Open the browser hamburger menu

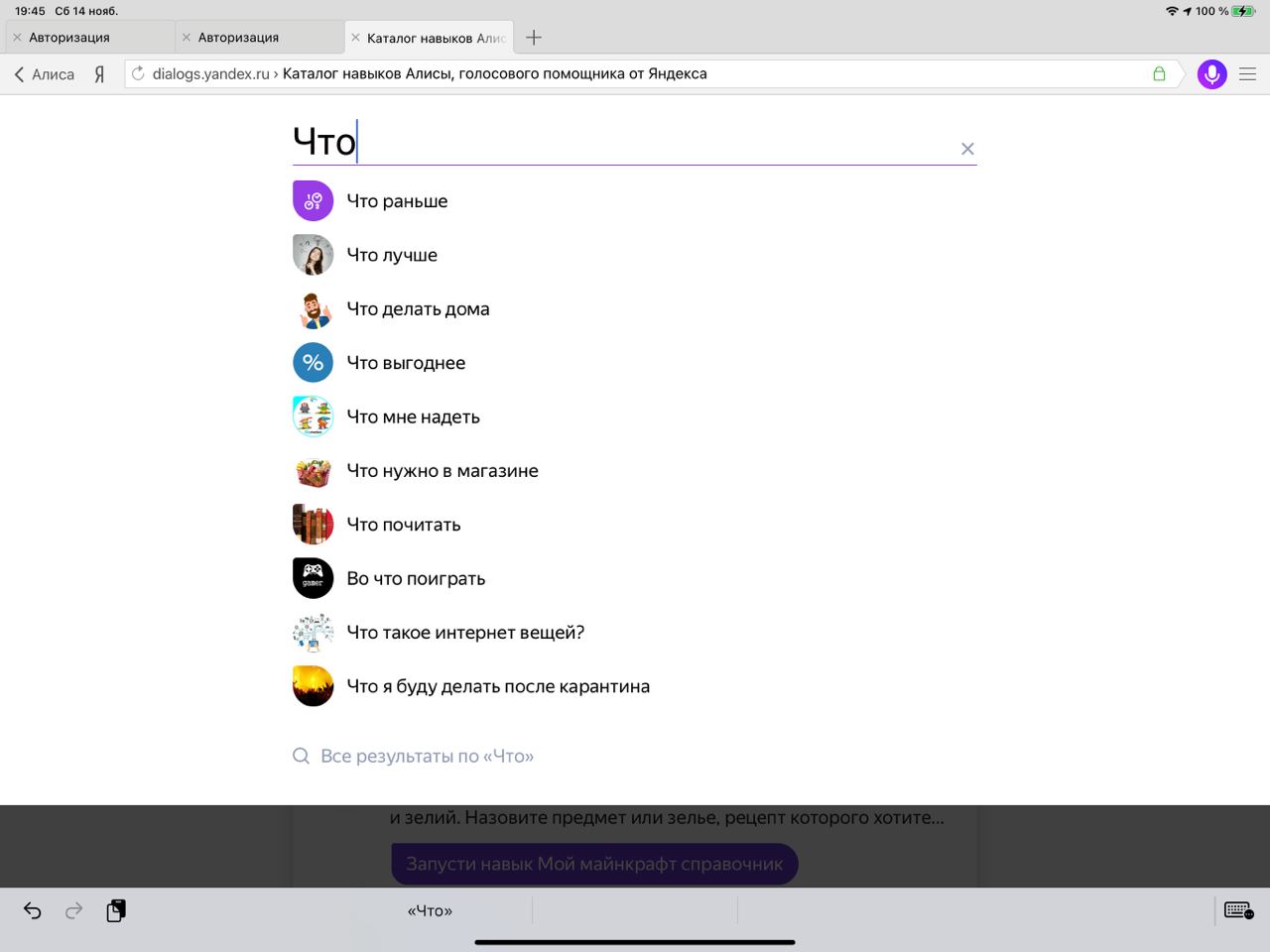click(x=1248, y=74)
